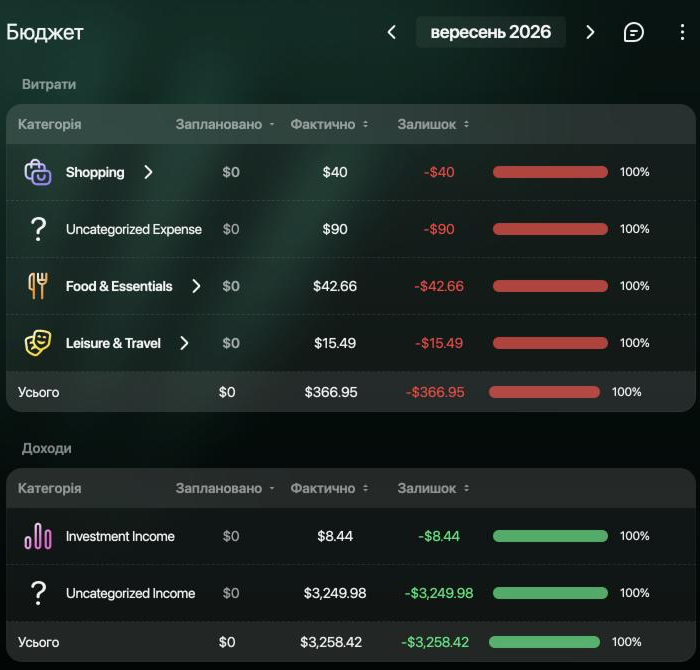Click the Food & Essentials fork icon
The height and width of the screenshot is (670, 700).
(38, 286)
